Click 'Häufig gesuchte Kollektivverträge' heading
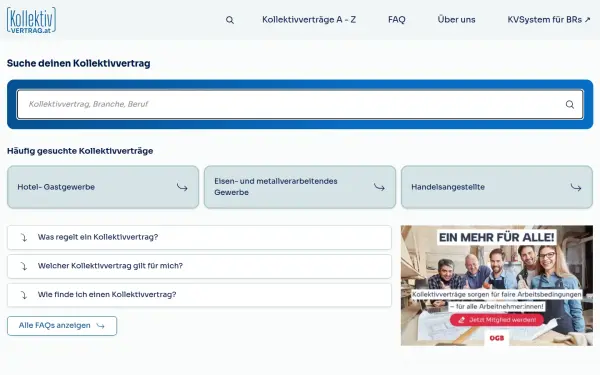This screenshot has width=600, height=375. [80, 151]
